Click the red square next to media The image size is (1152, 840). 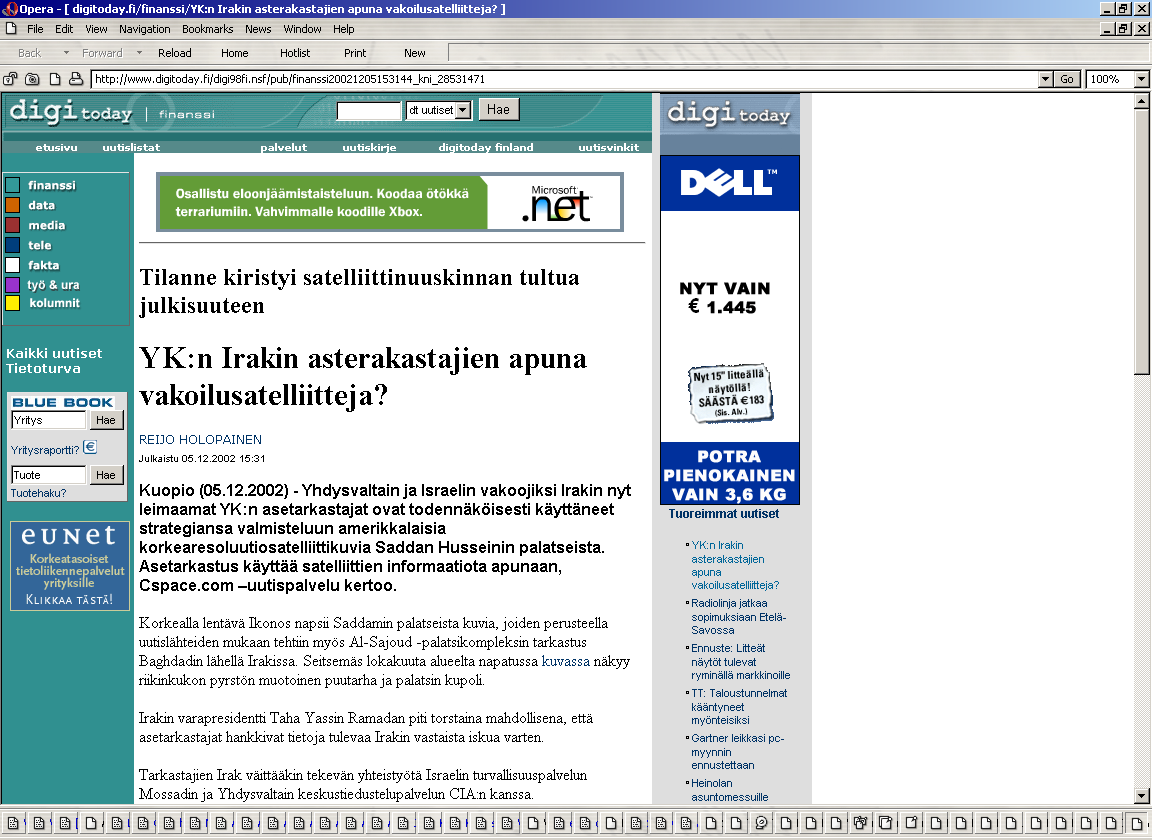click(x=12, y=225)
